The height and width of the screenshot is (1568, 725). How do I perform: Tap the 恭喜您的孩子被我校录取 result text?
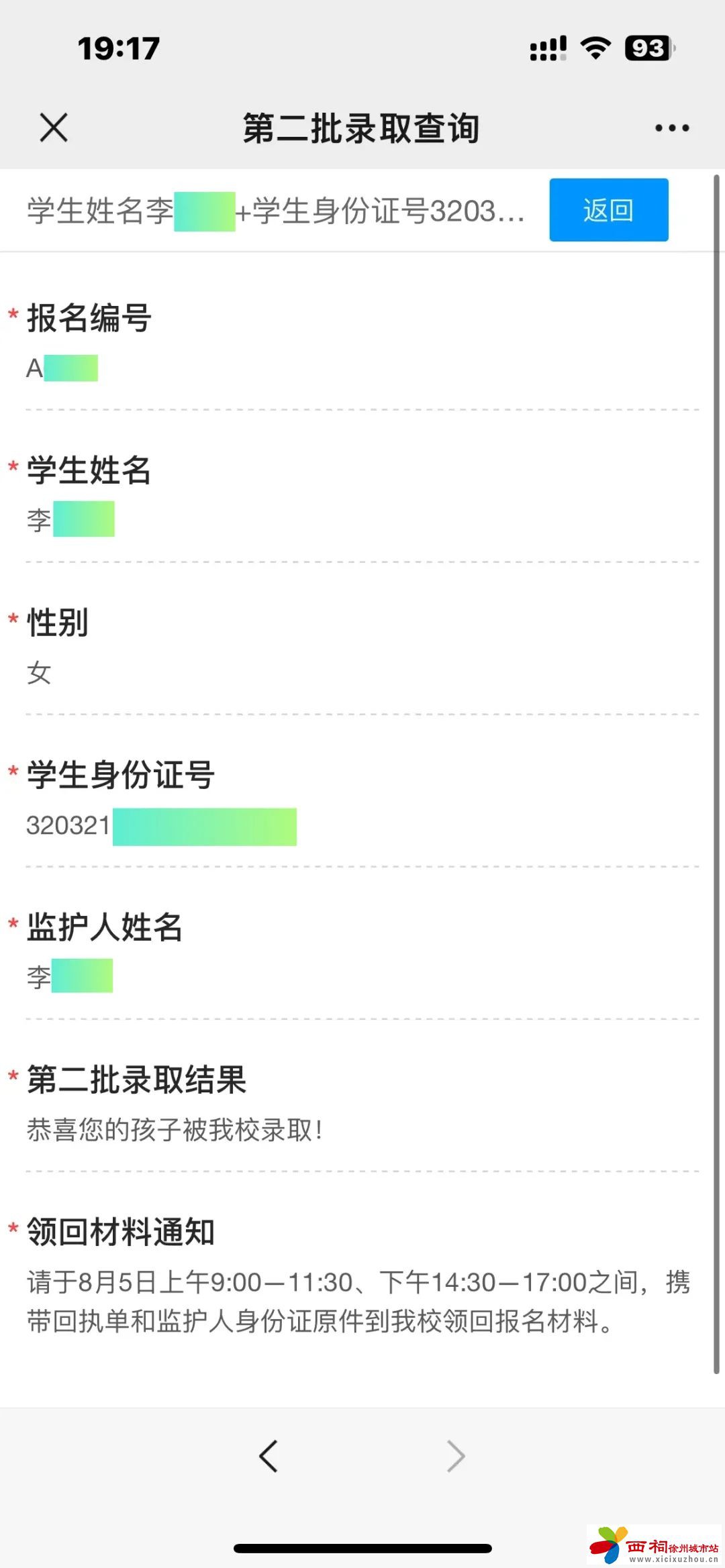[x=175, y=1130]
